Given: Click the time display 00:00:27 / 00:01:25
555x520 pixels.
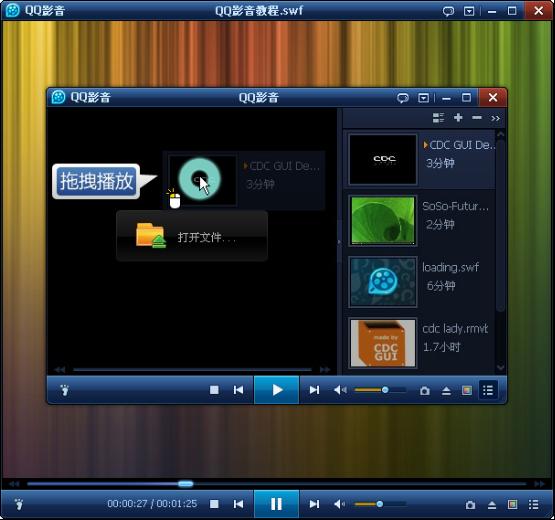Looking at the screenshot, I should [152, 504].
